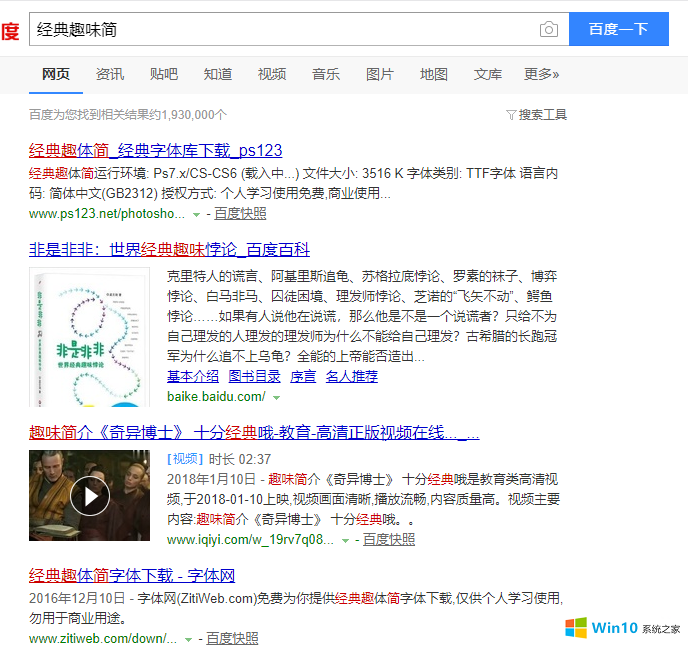Select the 网页 tab
The width and height of the screenshot is (688, 649).
(56, 74)
